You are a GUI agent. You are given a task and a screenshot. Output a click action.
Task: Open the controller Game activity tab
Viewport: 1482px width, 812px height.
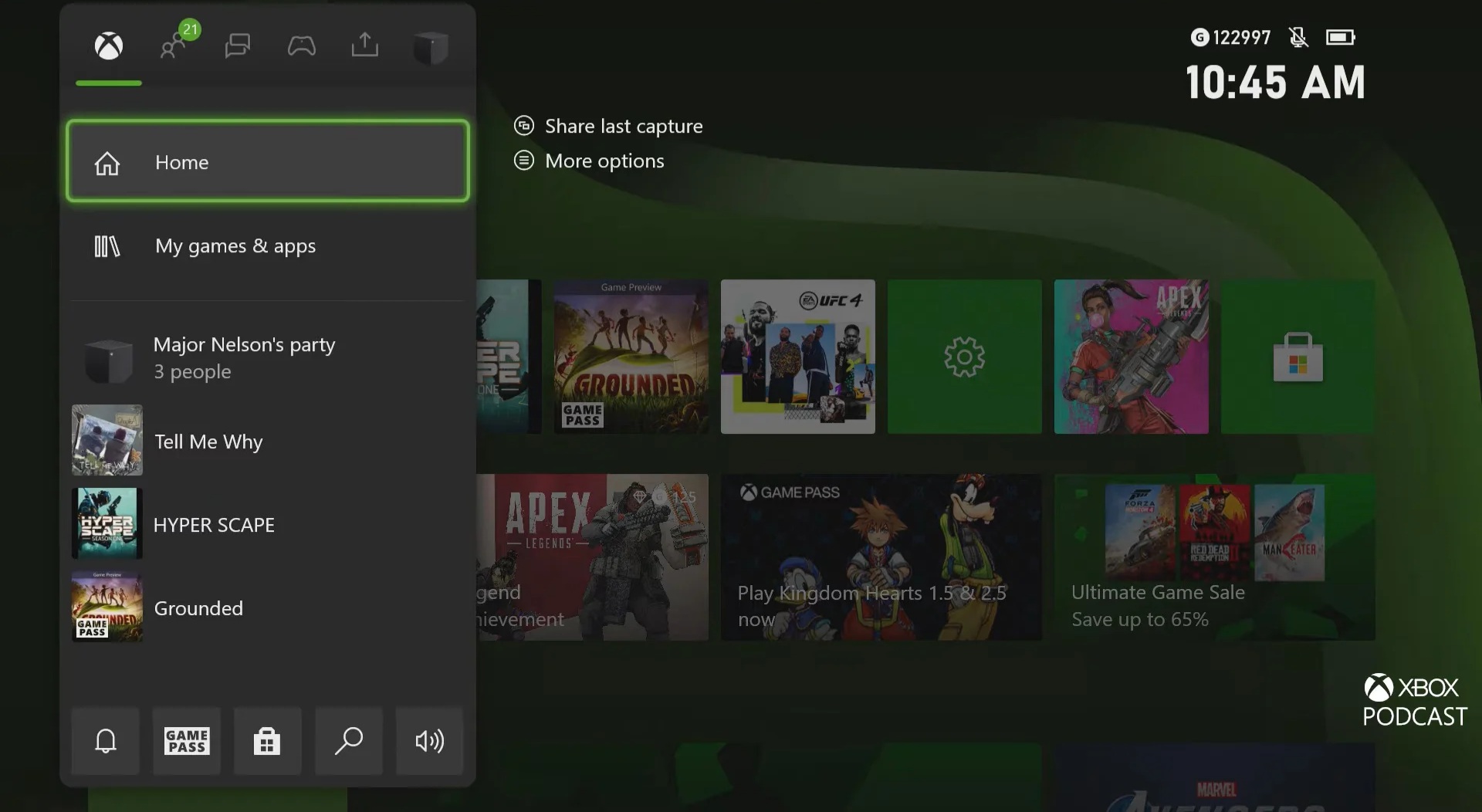click(301, 46)
